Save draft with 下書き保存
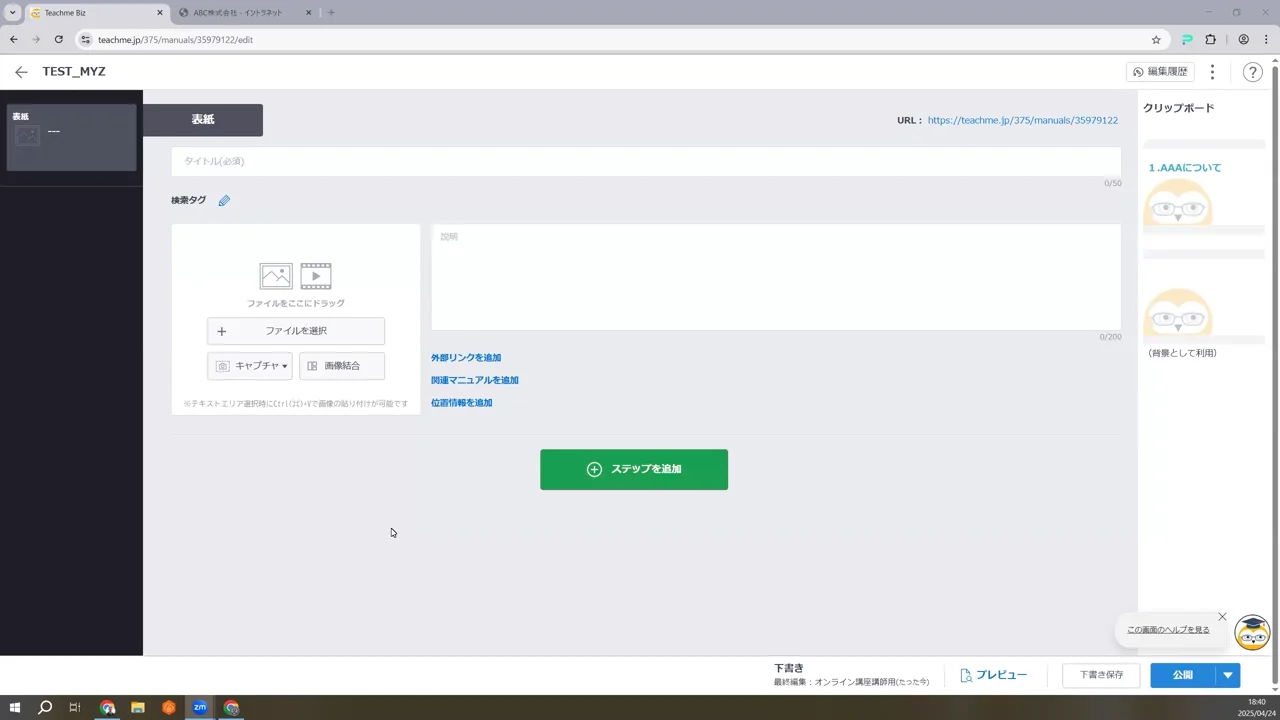The width and height of the screenshot is (1280, 720). click(1101, 675)
